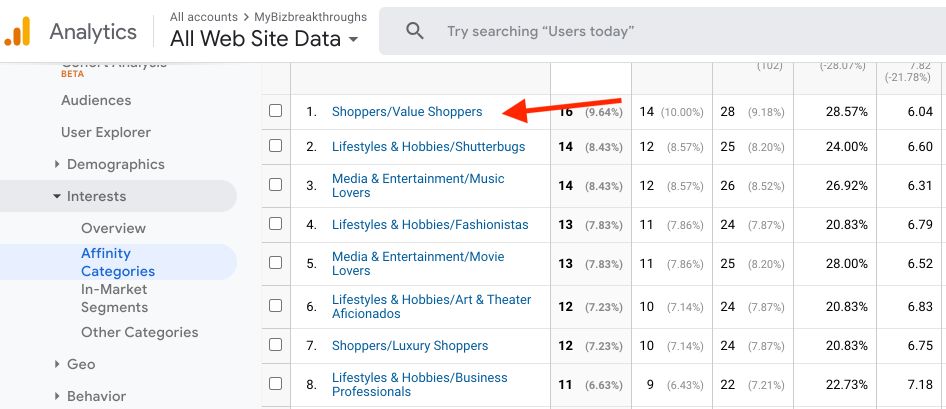Viewport: 946px width, 409px height.
Task: Click the 22.73% value in Business Professionals row
Action: point(847,384)
